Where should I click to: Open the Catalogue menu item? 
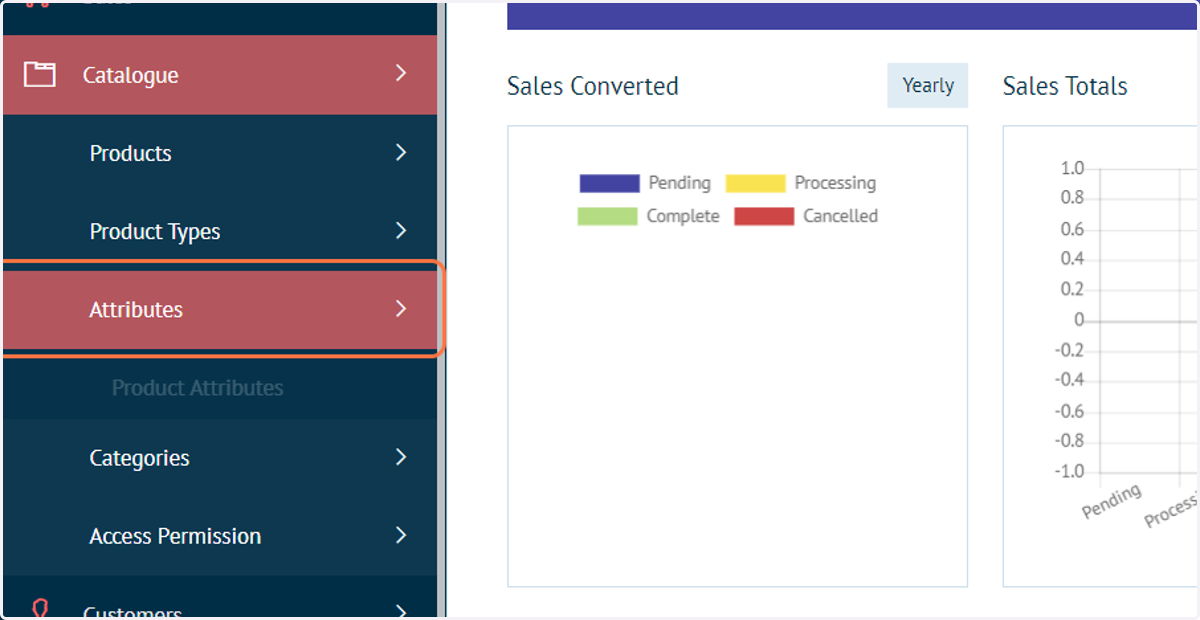220,75
